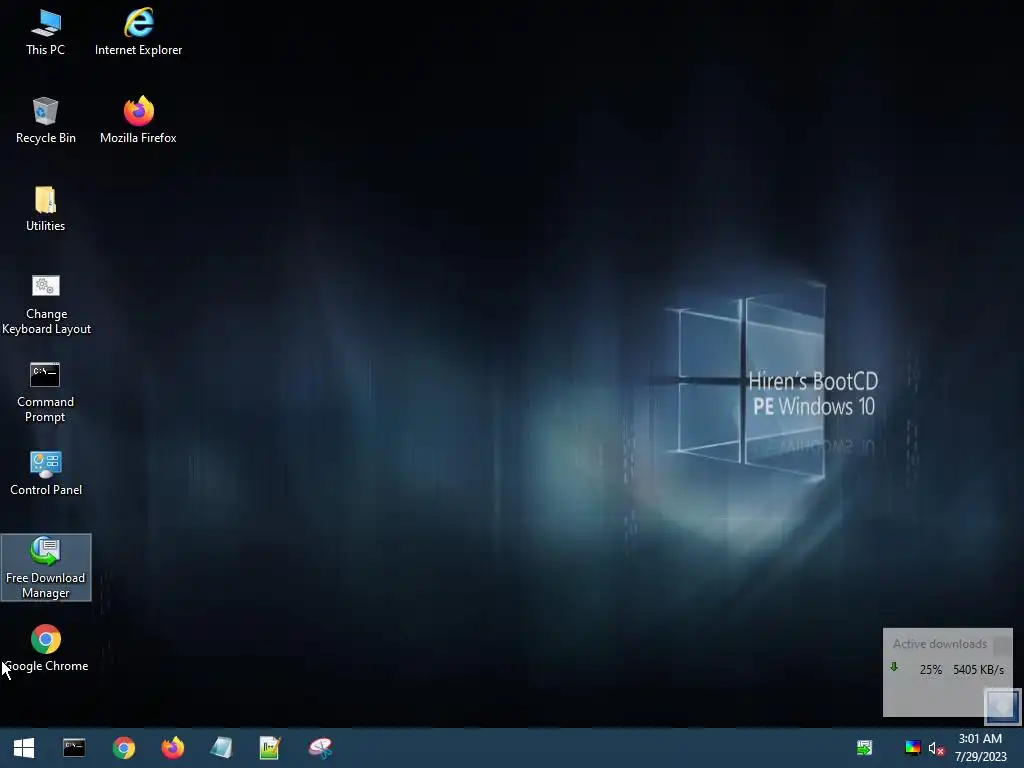The width and height of the screenshot is (1024, 768).
Task: Open the taskbar clock and date
Action: (980, 748)
